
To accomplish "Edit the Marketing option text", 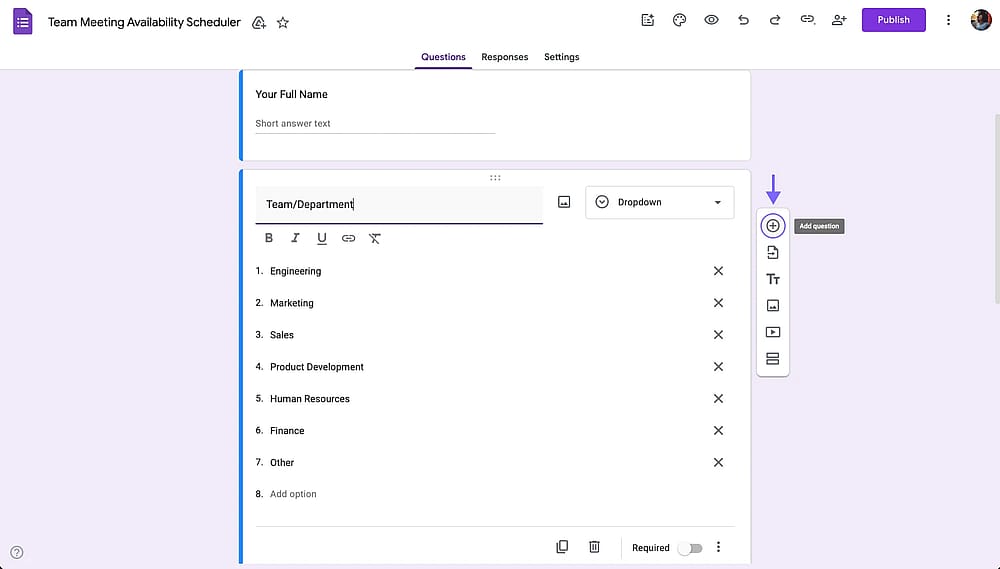I will [x=291, y=303].
